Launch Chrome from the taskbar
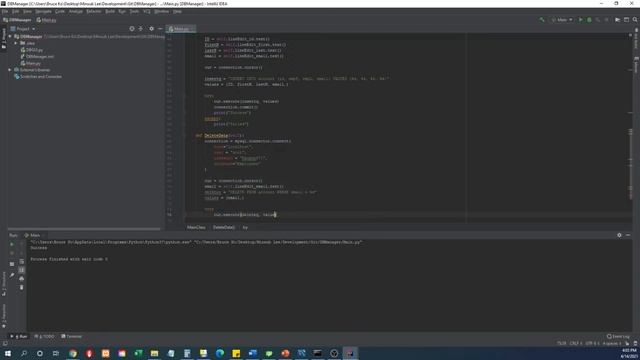 [x=73, y=353]
